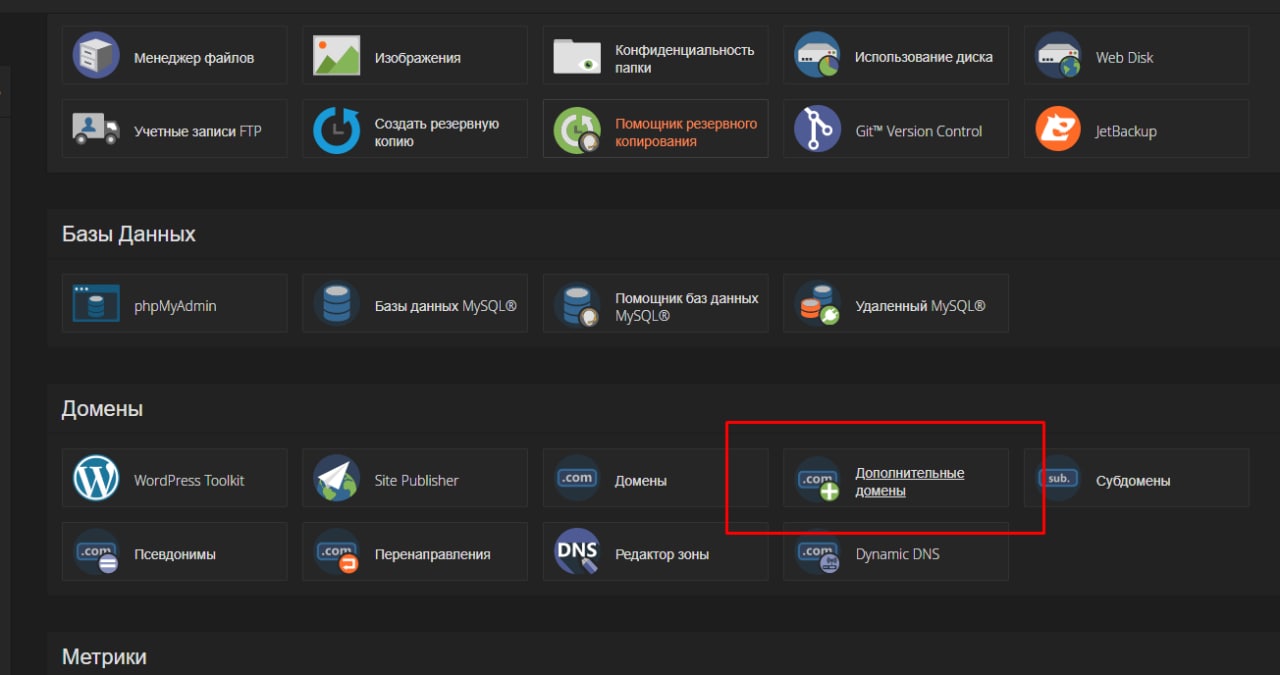Open the Перенаправления redirect icon
The width and height of the screenshot is (1280, 675).
(x=337, y=553)
